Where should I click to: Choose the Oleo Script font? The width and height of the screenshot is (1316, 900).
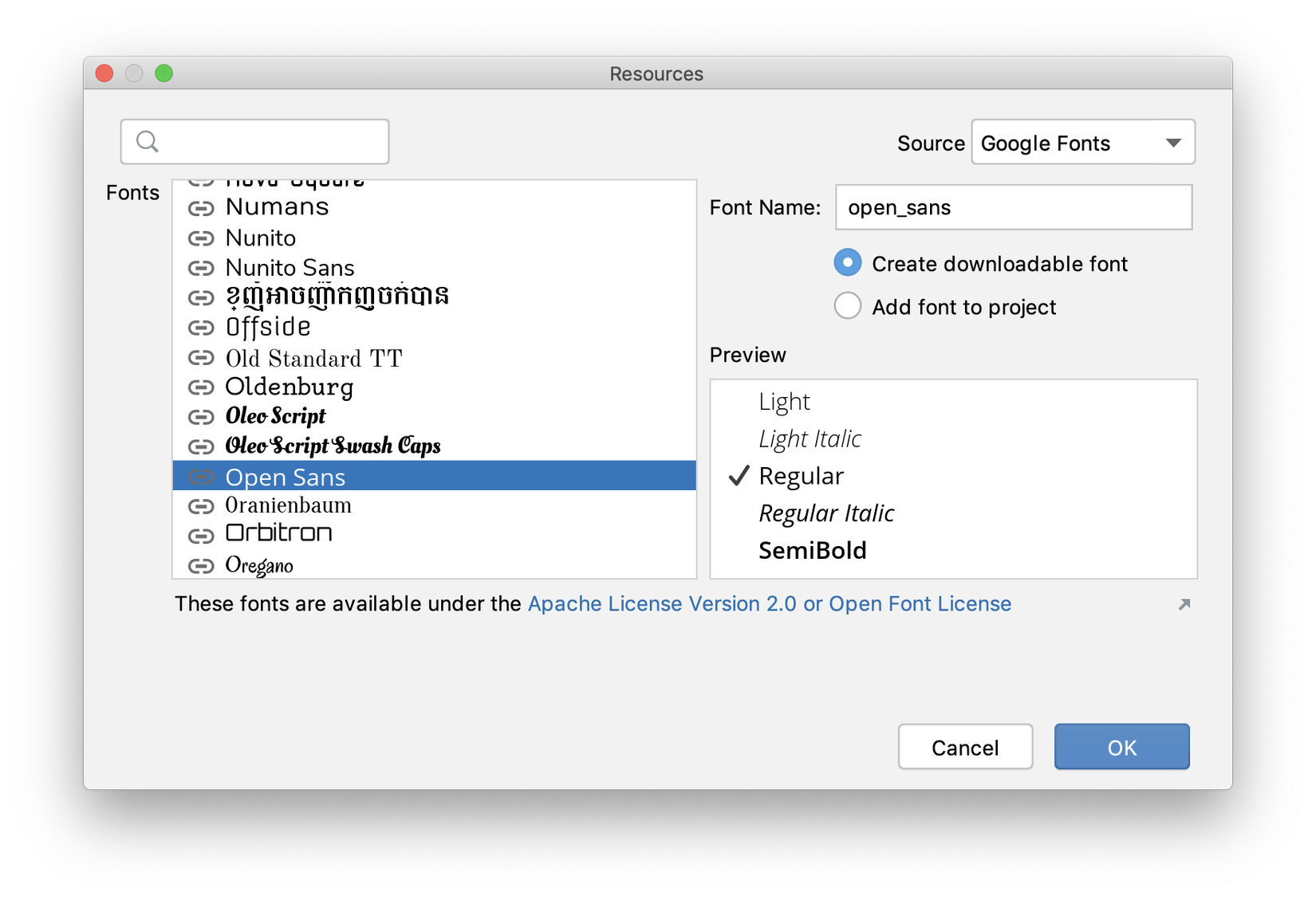click(276, 416)
